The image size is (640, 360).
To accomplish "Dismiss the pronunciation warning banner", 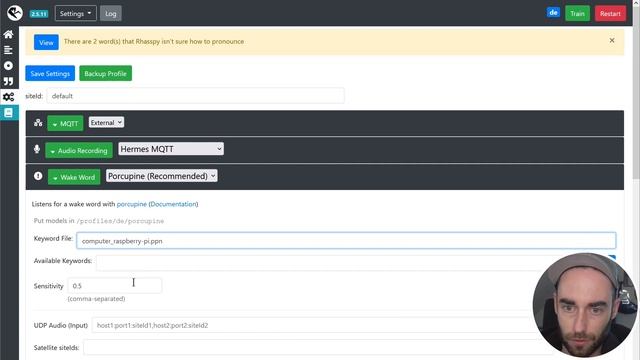I will click(612, 40).
